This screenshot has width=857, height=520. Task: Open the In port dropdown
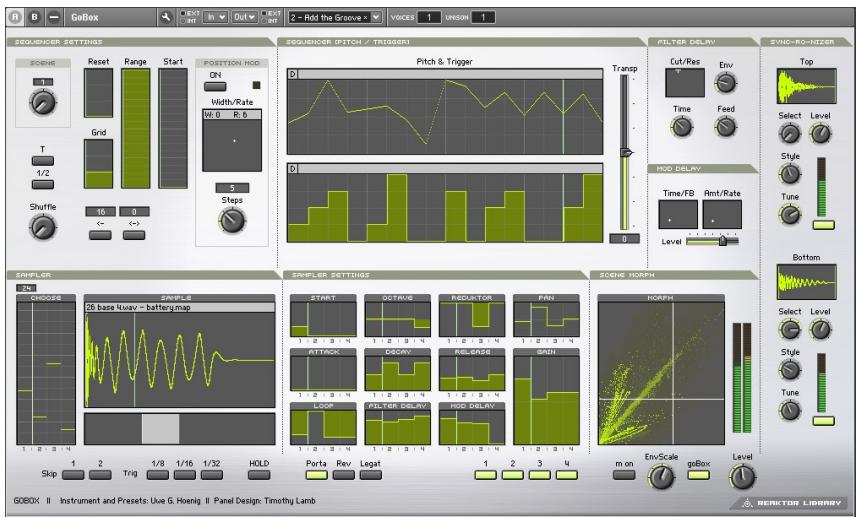(x=215, y=17)
